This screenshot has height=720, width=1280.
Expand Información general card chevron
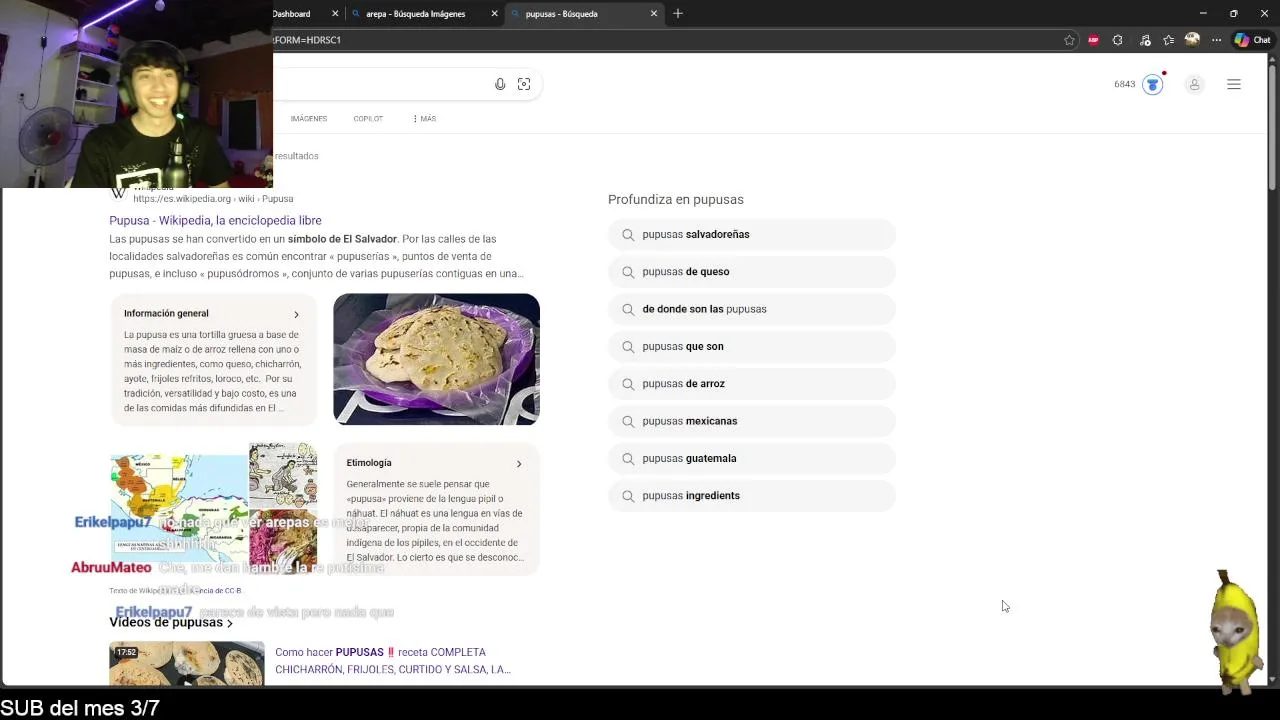pyautogui.click(x=296, y=314)
